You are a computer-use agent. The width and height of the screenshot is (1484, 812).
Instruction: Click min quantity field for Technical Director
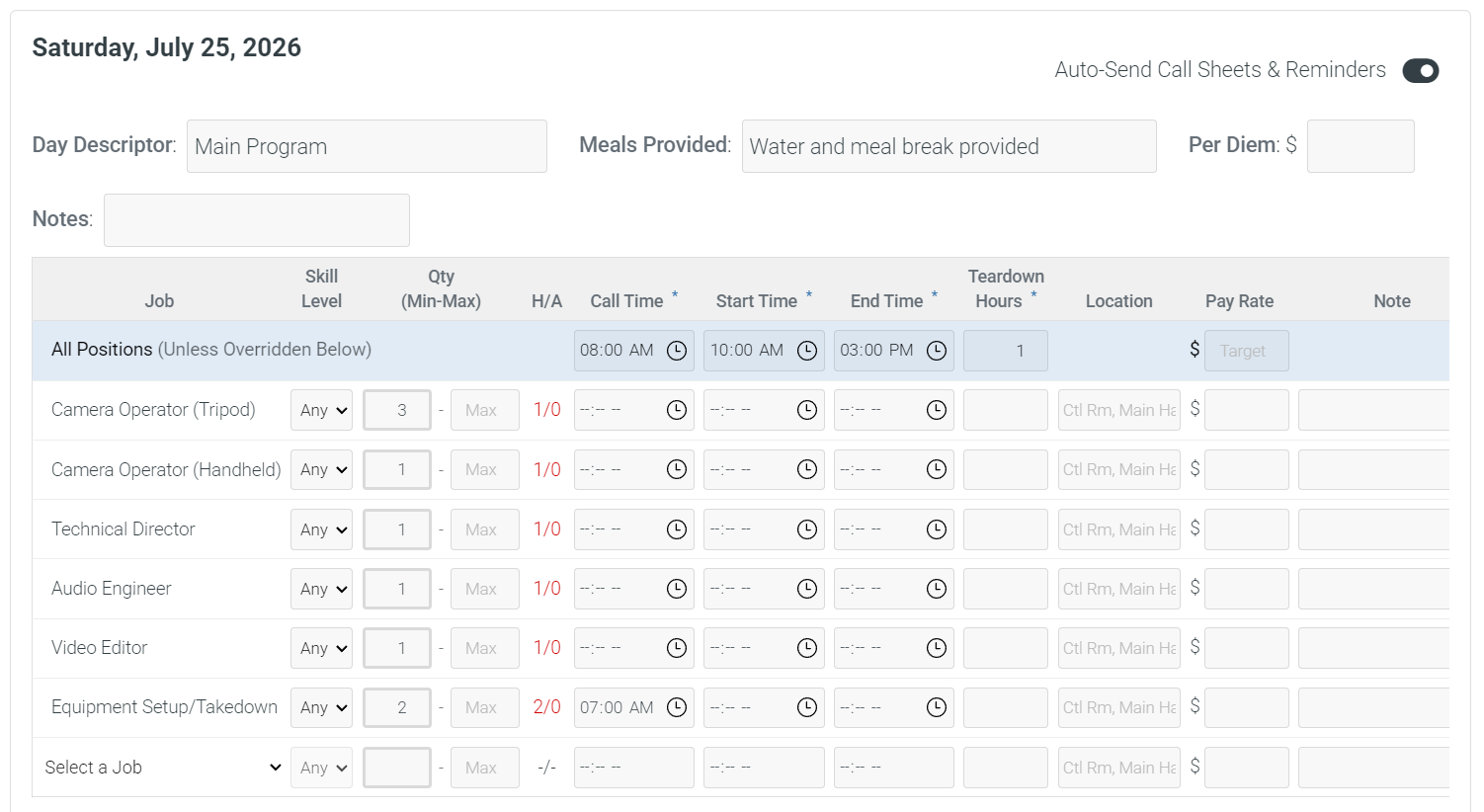click(397, 529)
